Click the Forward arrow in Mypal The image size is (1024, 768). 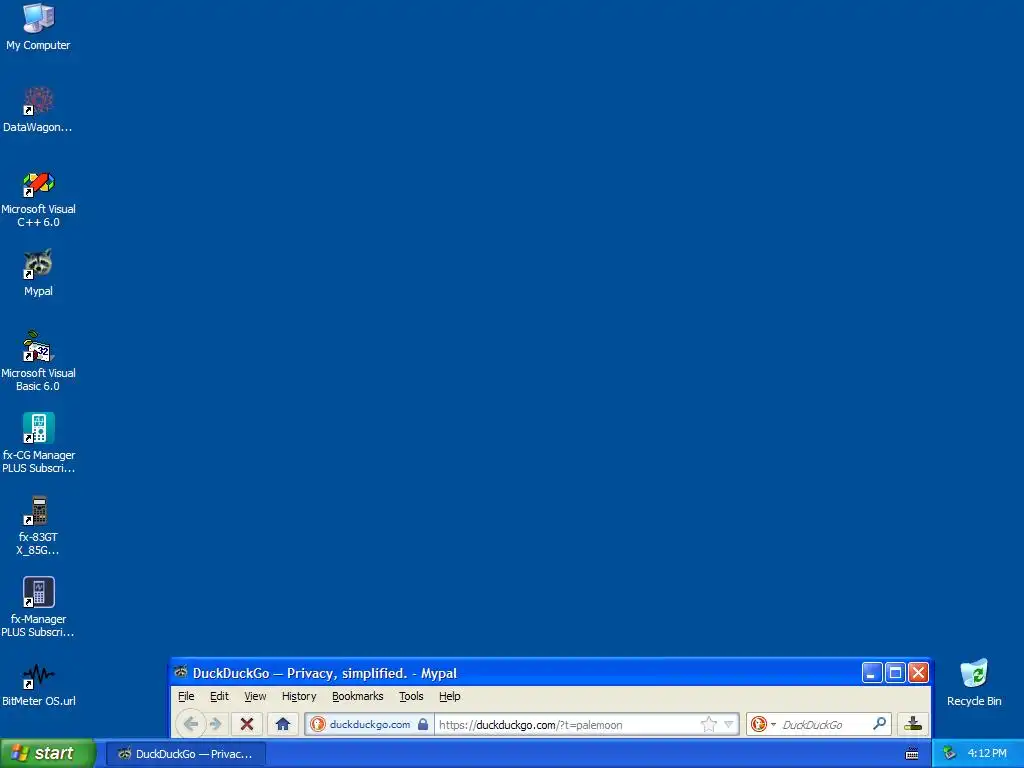215,724
